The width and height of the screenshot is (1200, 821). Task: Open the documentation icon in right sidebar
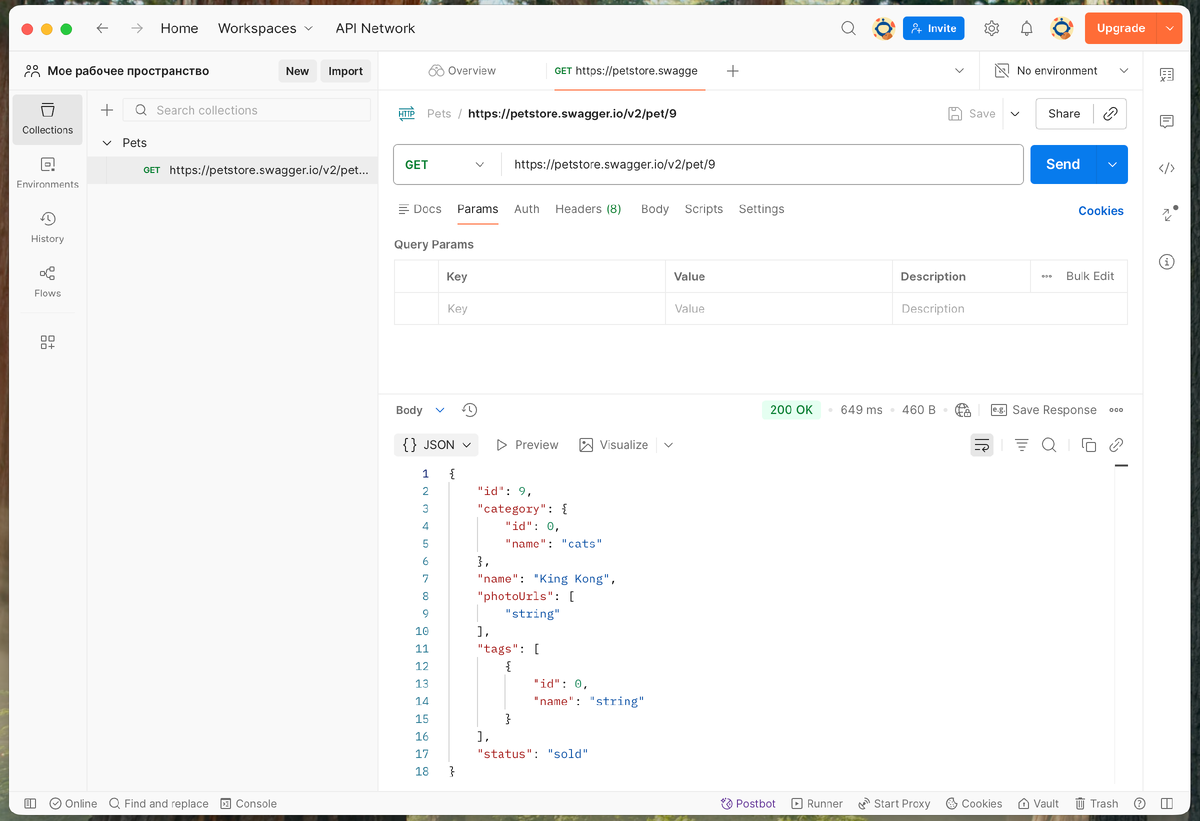pyautogui.click(x=1166, y=75)
